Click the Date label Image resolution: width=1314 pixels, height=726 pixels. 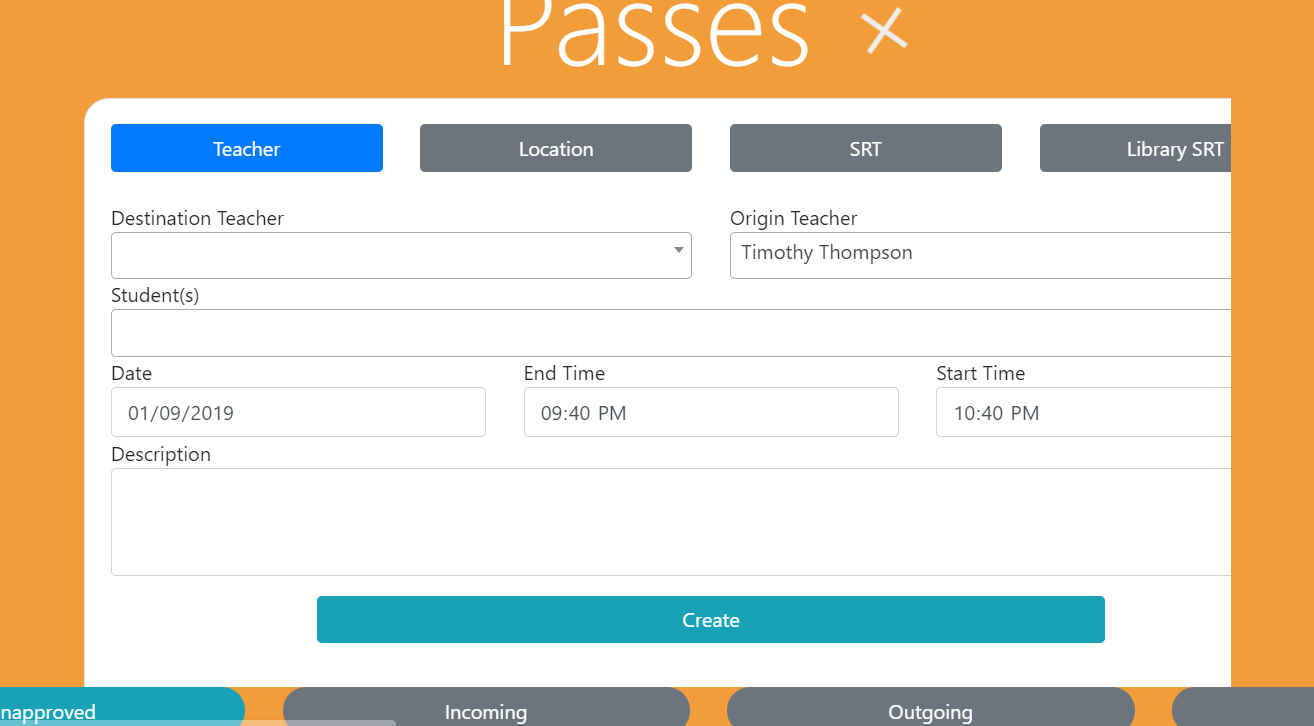click(131, 373)
